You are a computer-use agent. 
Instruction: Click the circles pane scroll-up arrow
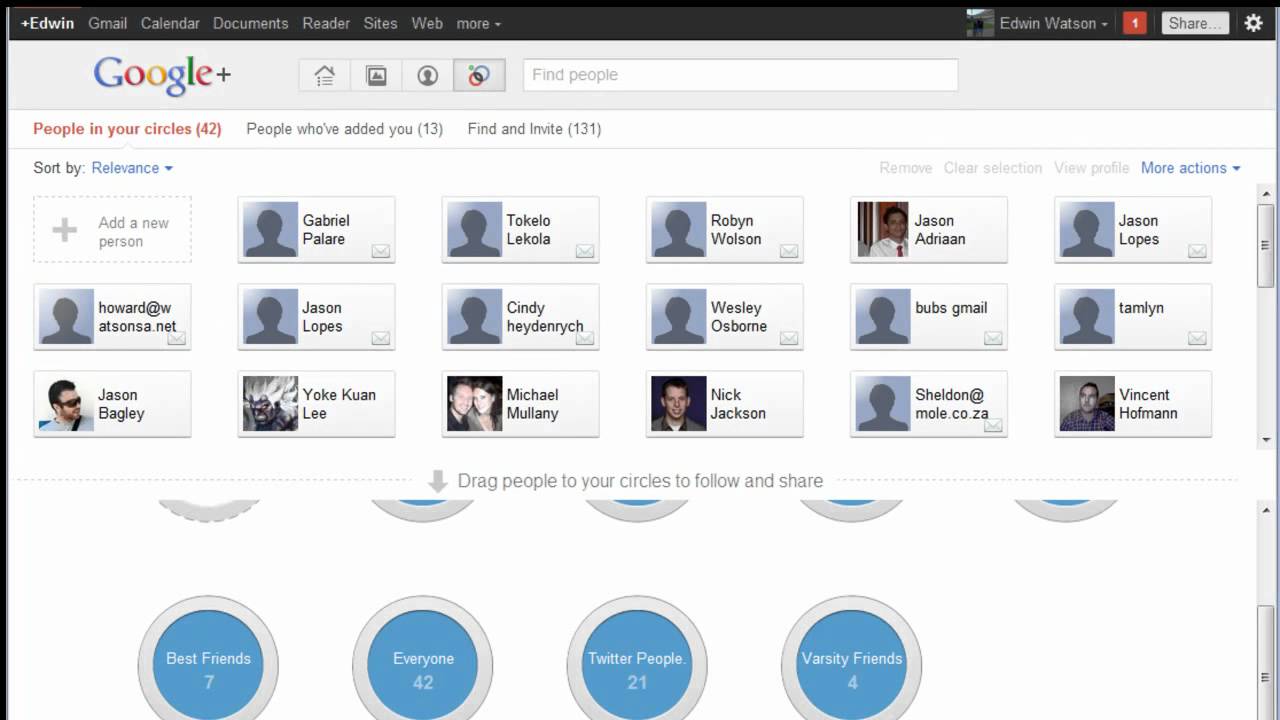pos(1266,510)
